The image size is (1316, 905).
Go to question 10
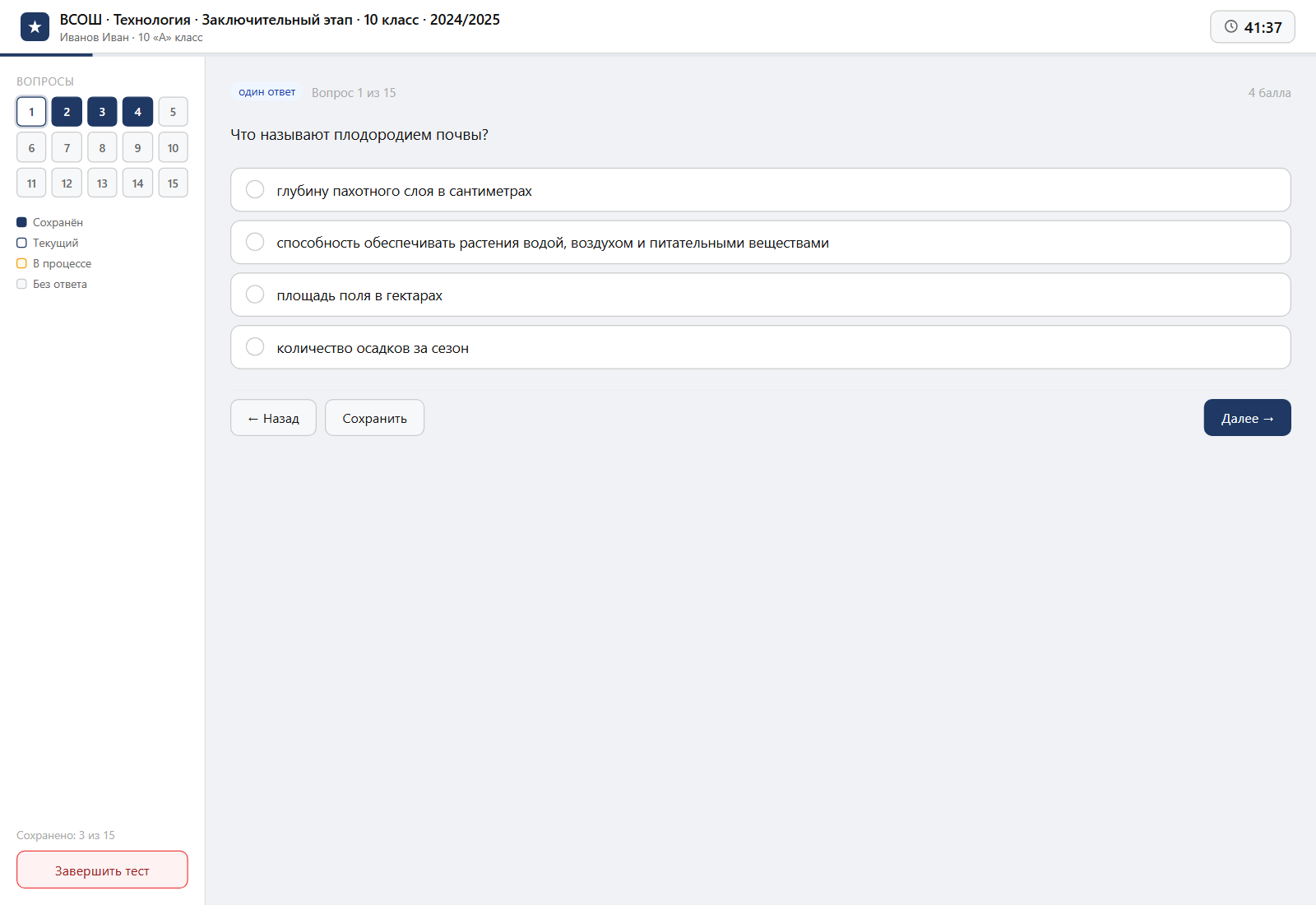[173, 148]
